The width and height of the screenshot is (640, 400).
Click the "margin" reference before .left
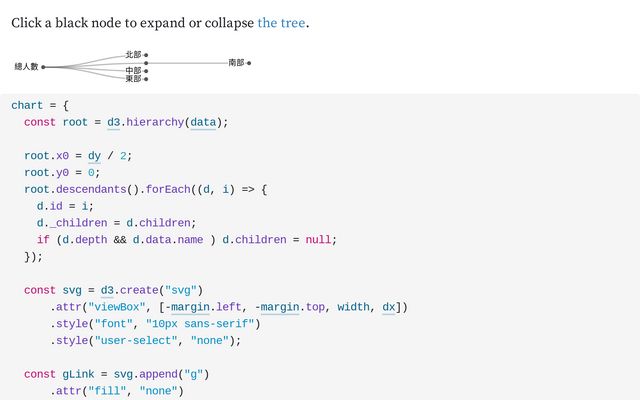[x=190, y=307]
